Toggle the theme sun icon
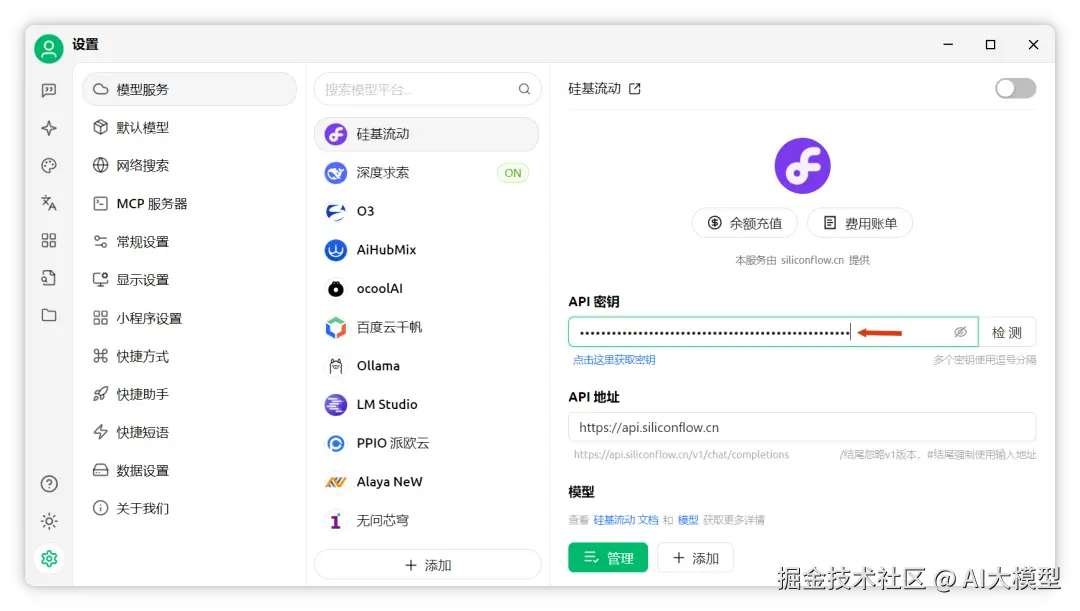 click(x=49, y=521)
